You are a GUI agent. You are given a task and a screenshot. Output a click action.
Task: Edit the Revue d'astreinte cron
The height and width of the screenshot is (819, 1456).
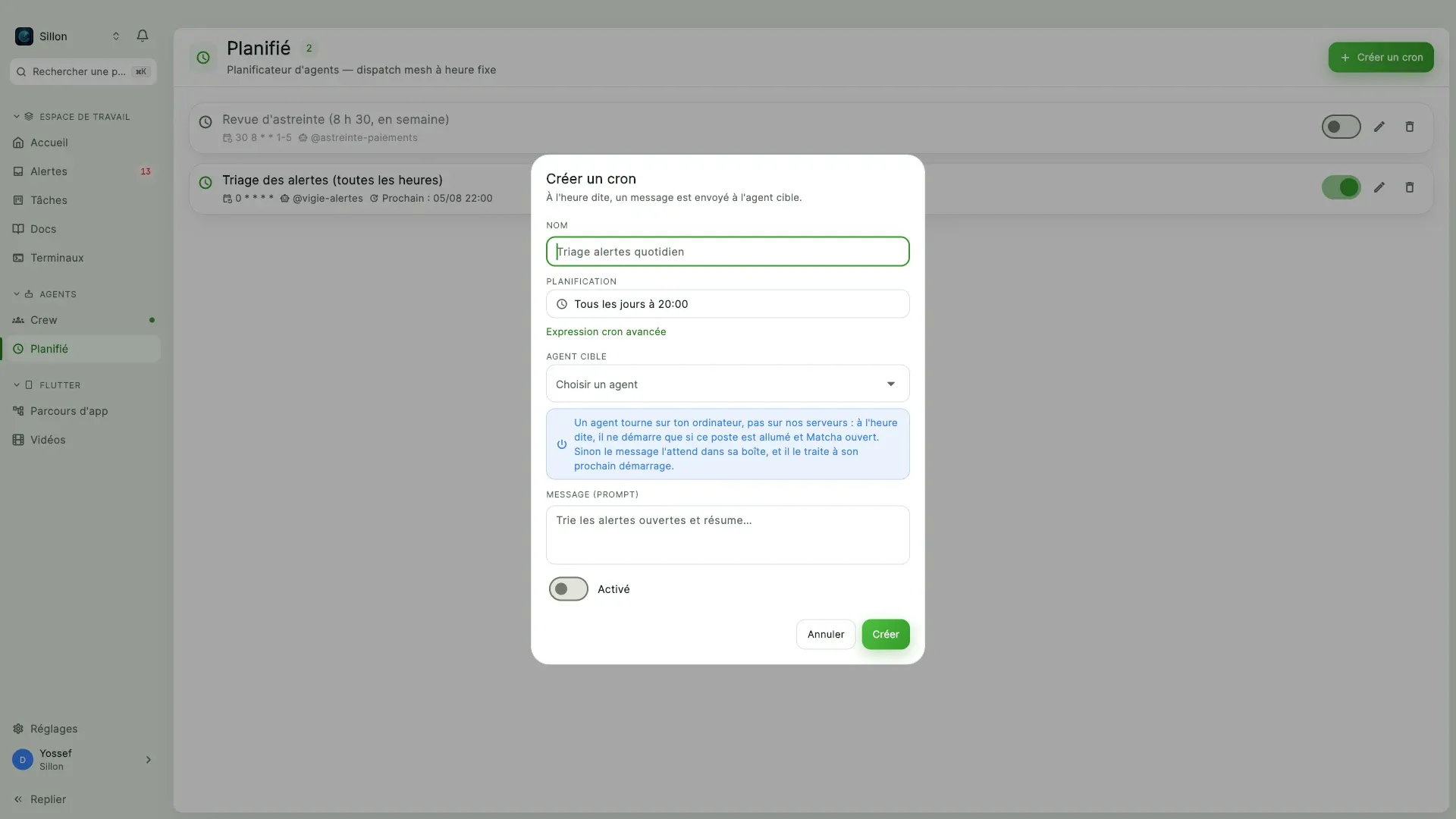(1379, 127)
